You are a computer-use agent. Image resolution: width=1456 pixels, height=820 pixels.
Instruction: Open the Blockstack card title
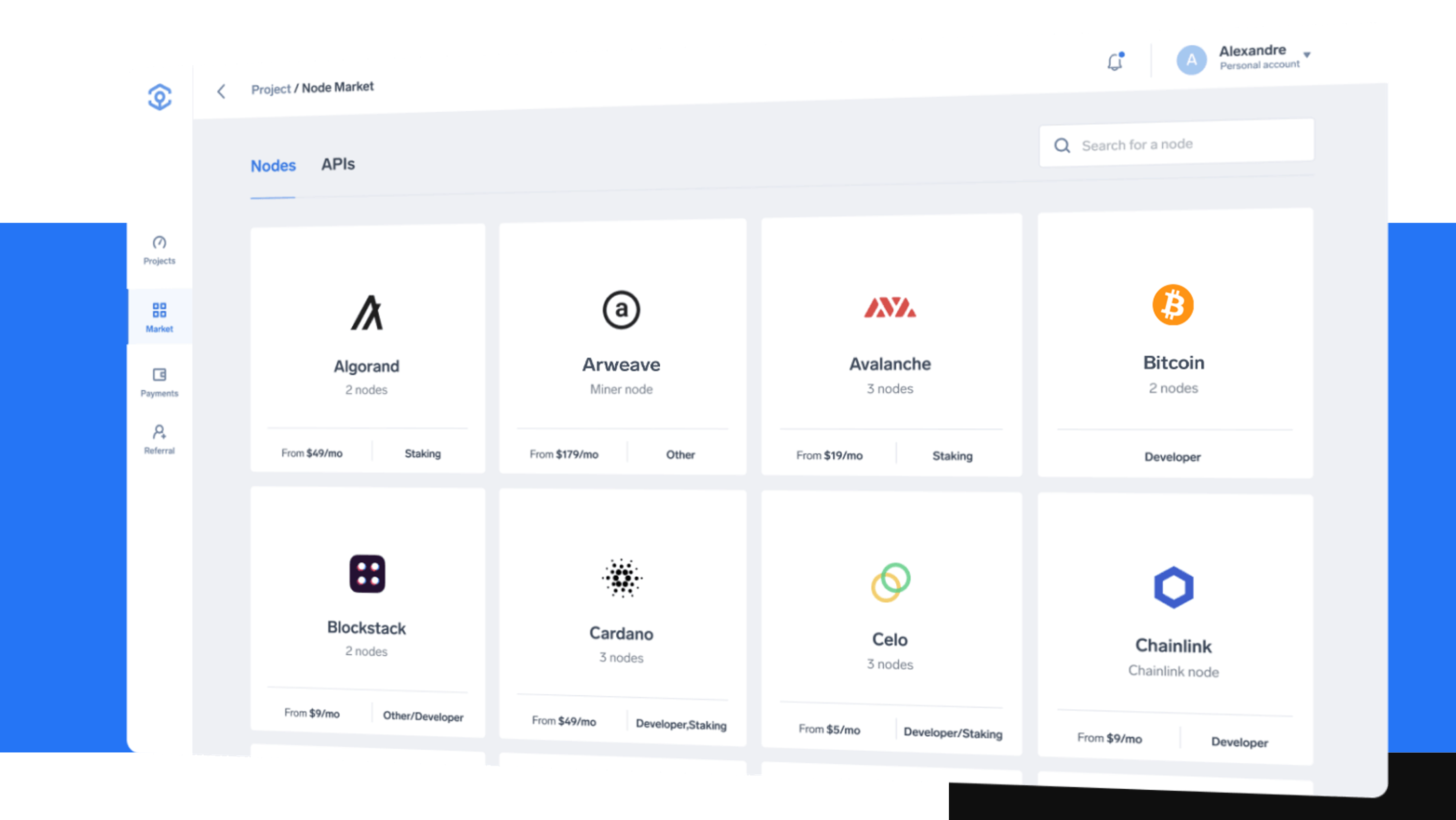coord(366,628)
